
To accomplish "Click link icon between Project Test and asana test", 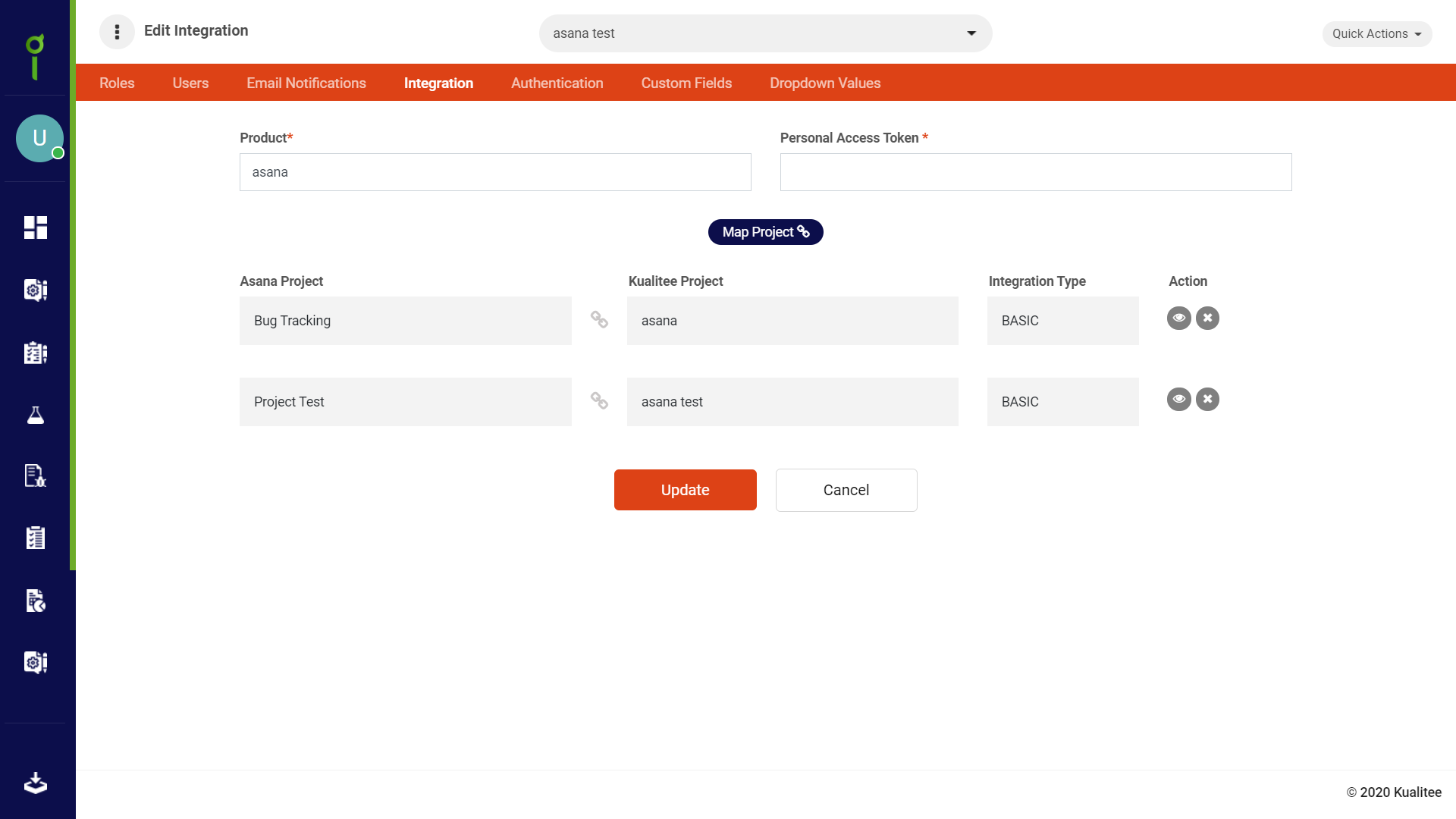I will tap(599, 400).
